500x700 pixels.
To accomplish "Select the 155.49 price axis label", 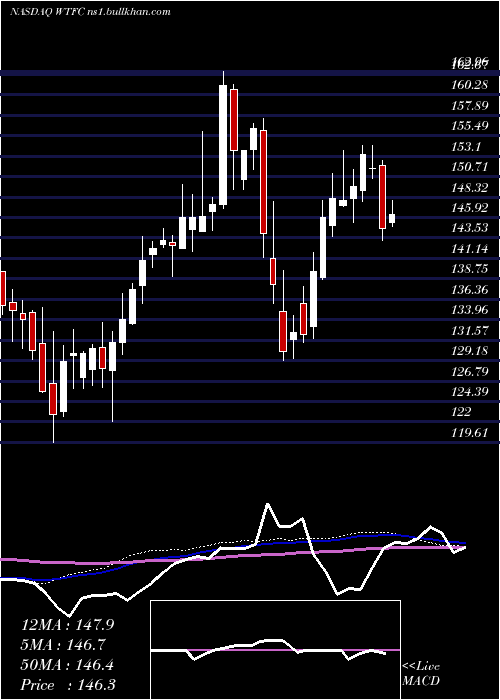I will pos(470,125).
